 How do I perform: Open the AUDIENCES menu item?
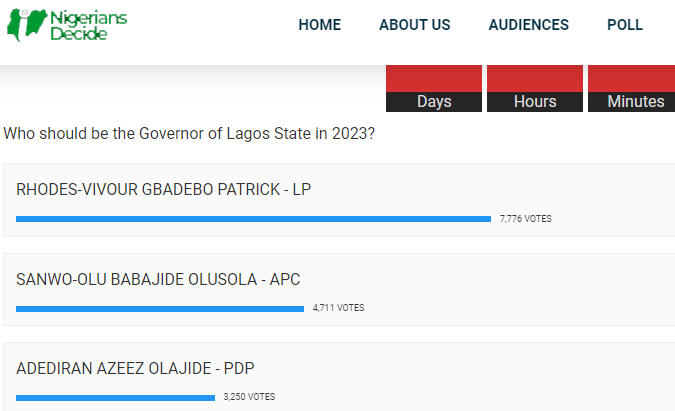pyautogui.click(x=529, y=25)
